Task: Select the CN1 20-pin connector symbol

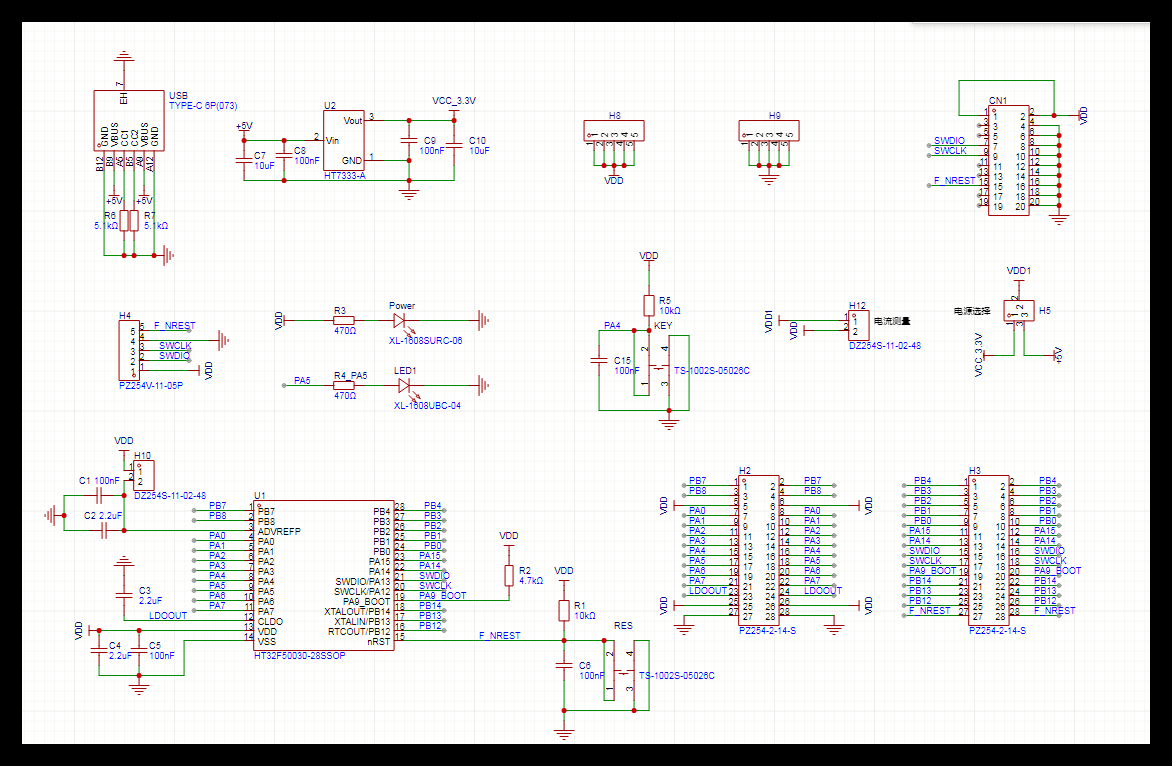Action: (x=1007, y=160)
